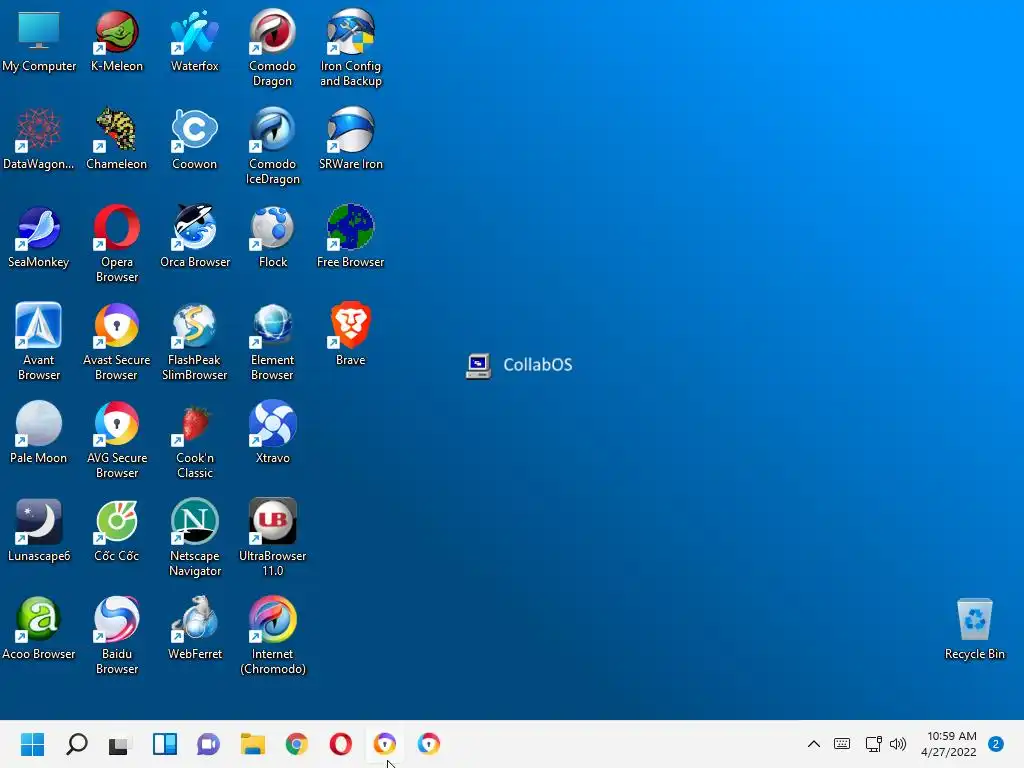Click the FlashPeak SlimBrowser shortcut

195,342
